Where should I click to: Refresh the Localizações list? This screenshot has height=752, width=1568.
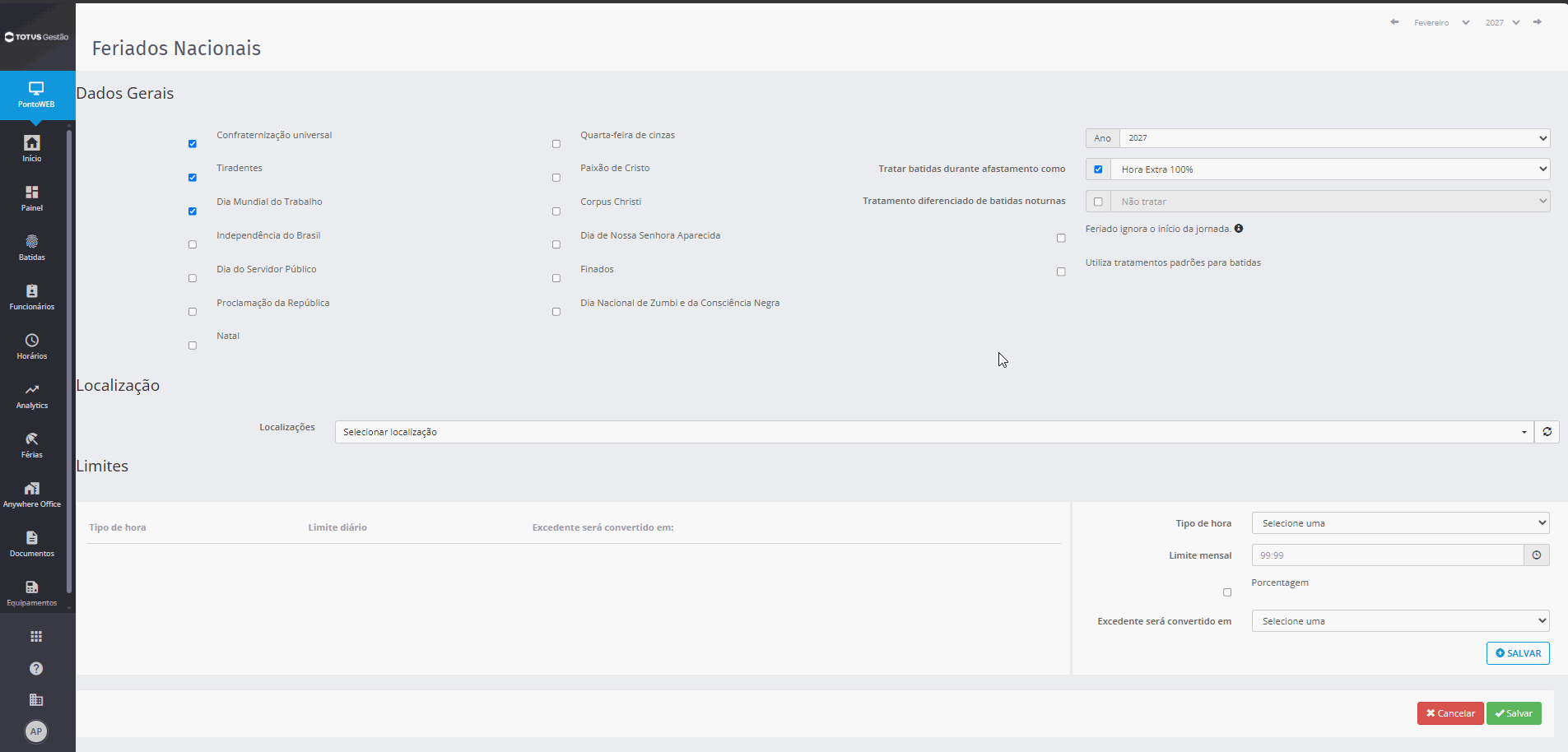coord(1547,432)
